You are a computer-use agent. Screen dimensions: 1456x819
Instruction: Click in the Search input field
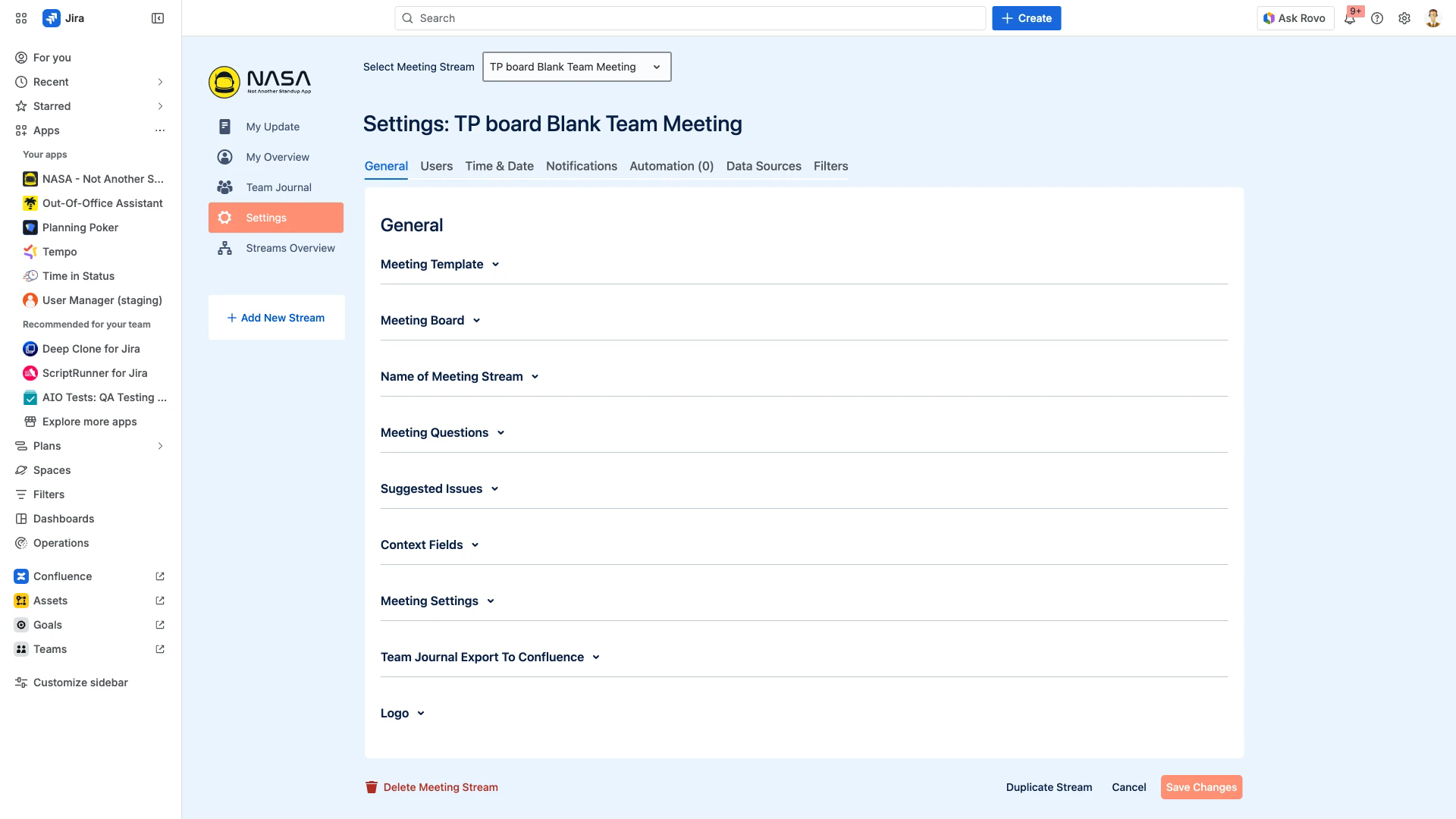[690, 18]
